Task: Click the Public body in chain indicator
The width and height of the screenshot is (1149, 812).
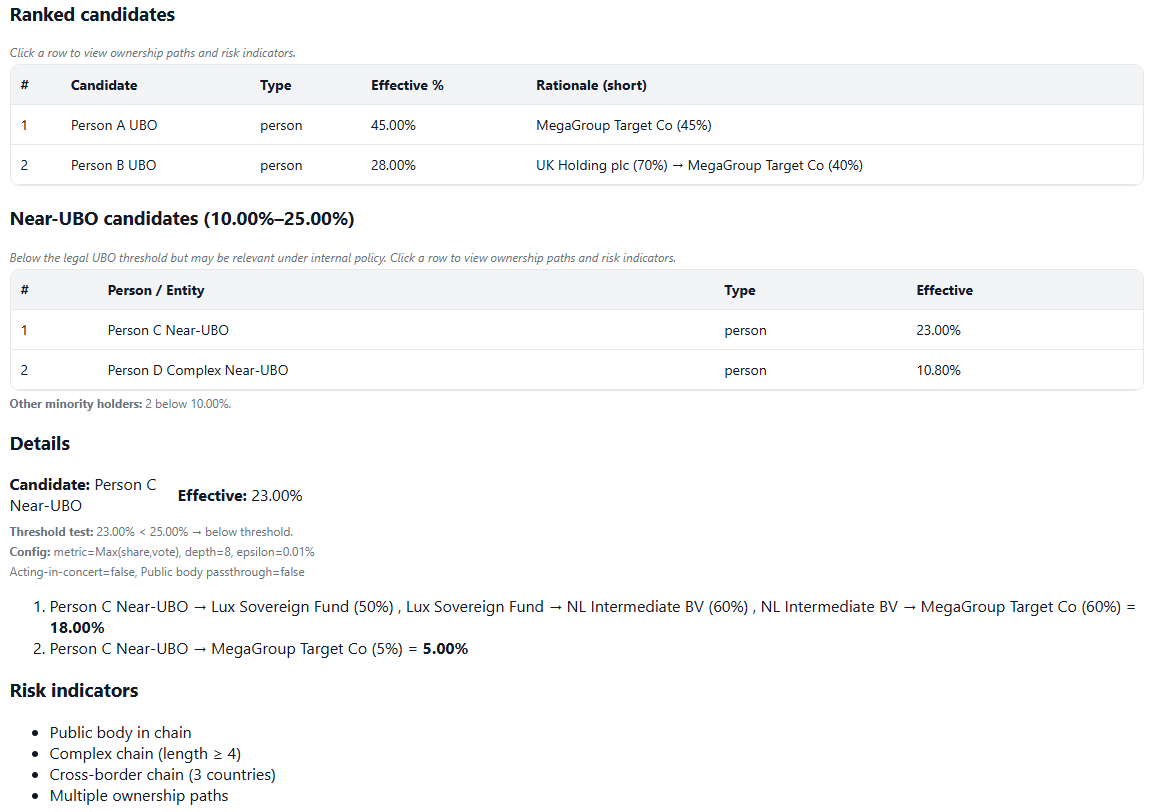Action: coord(120,732)
